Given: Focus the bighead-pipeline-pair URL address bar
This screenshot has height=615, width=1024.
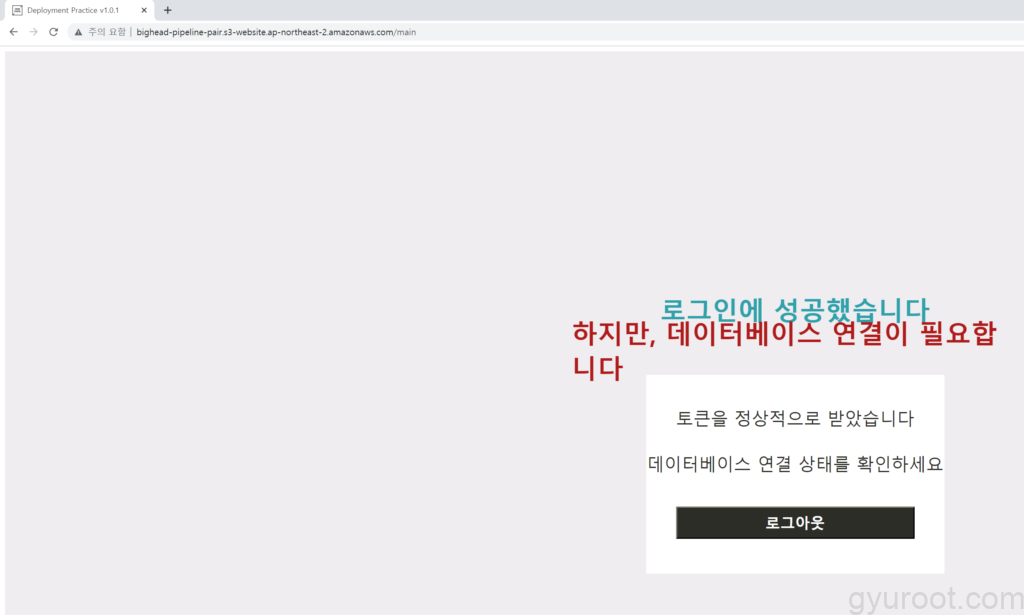Looking at the screenshot, I should pos(276,32).
